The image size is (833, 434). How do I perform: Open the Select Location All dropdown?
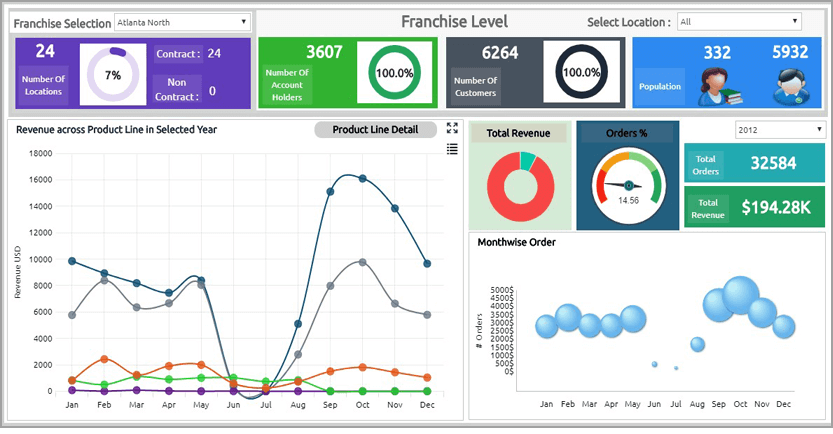[x=739, y=22]
